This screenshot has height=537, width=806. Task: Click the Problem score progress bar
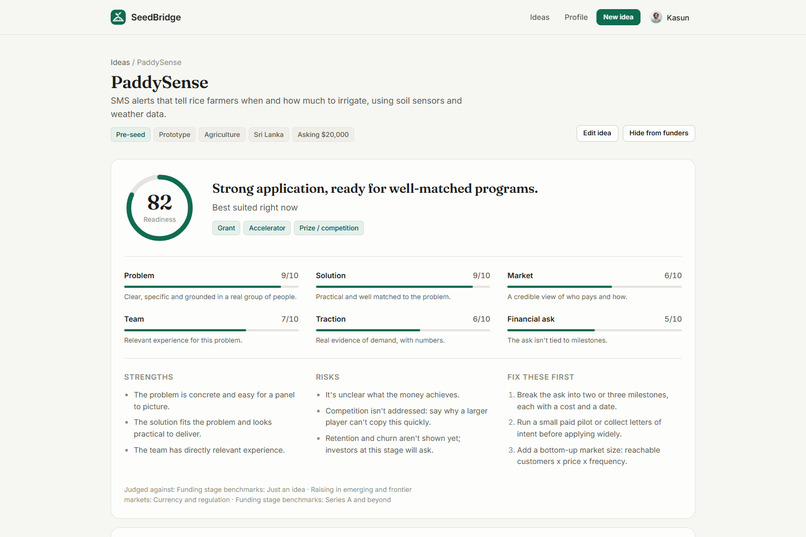[211, 286]
